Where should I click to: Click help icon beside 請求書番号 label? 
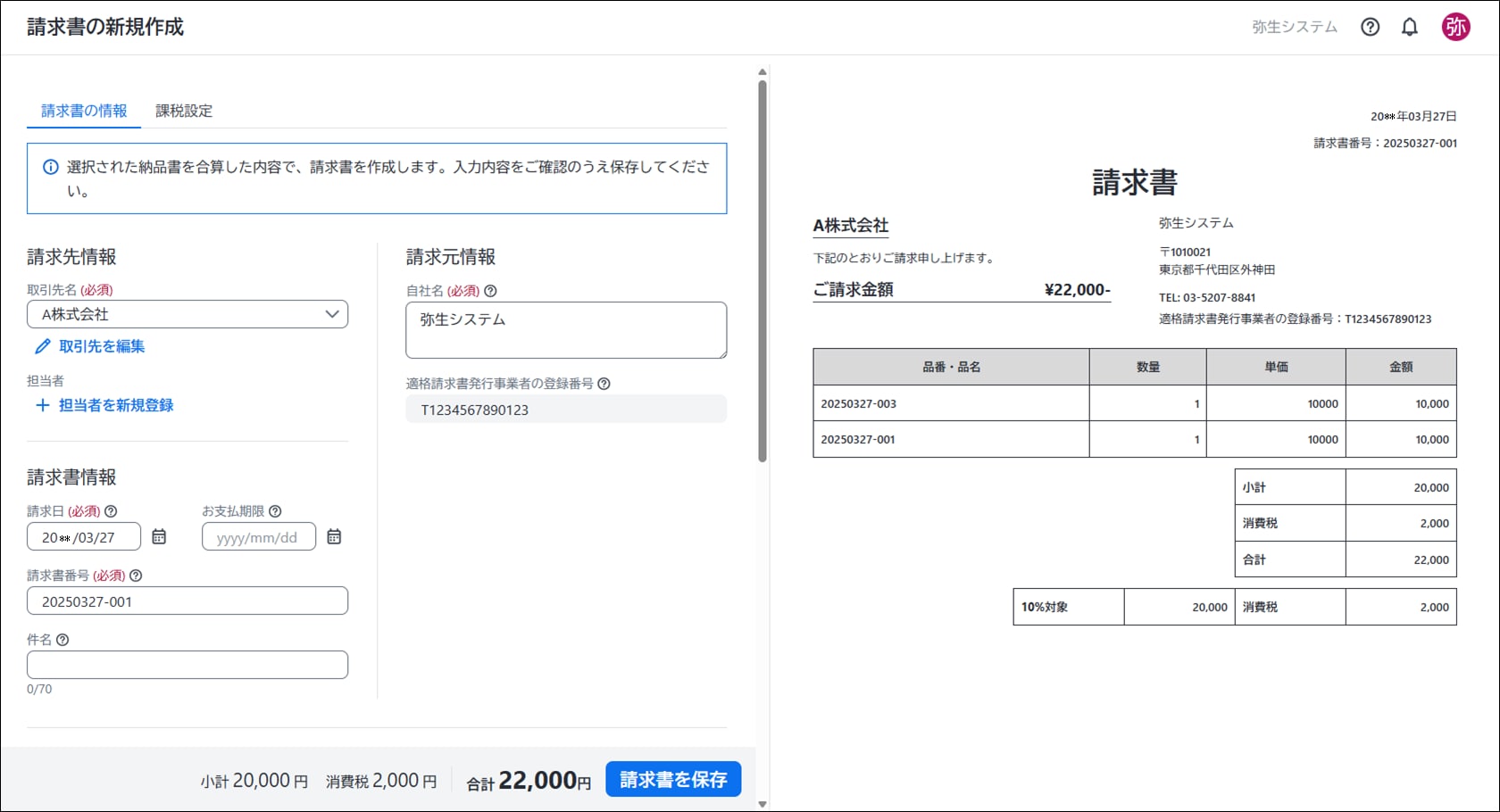click(136, 576)
